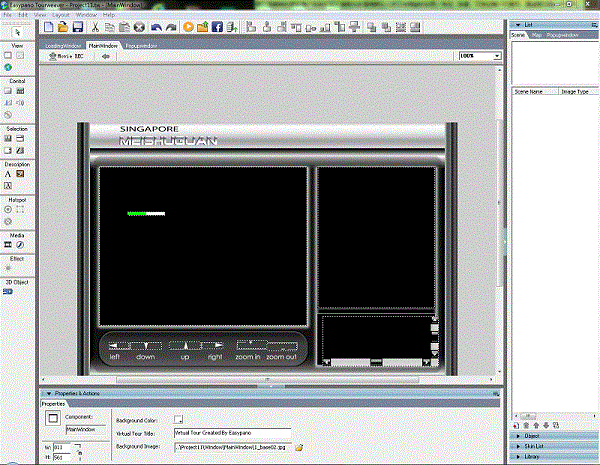Image resolution: width=600 pixels, height=465 pixels.
Task: Share to Facebook using the Facebook icon
Action: click(217, 27)
